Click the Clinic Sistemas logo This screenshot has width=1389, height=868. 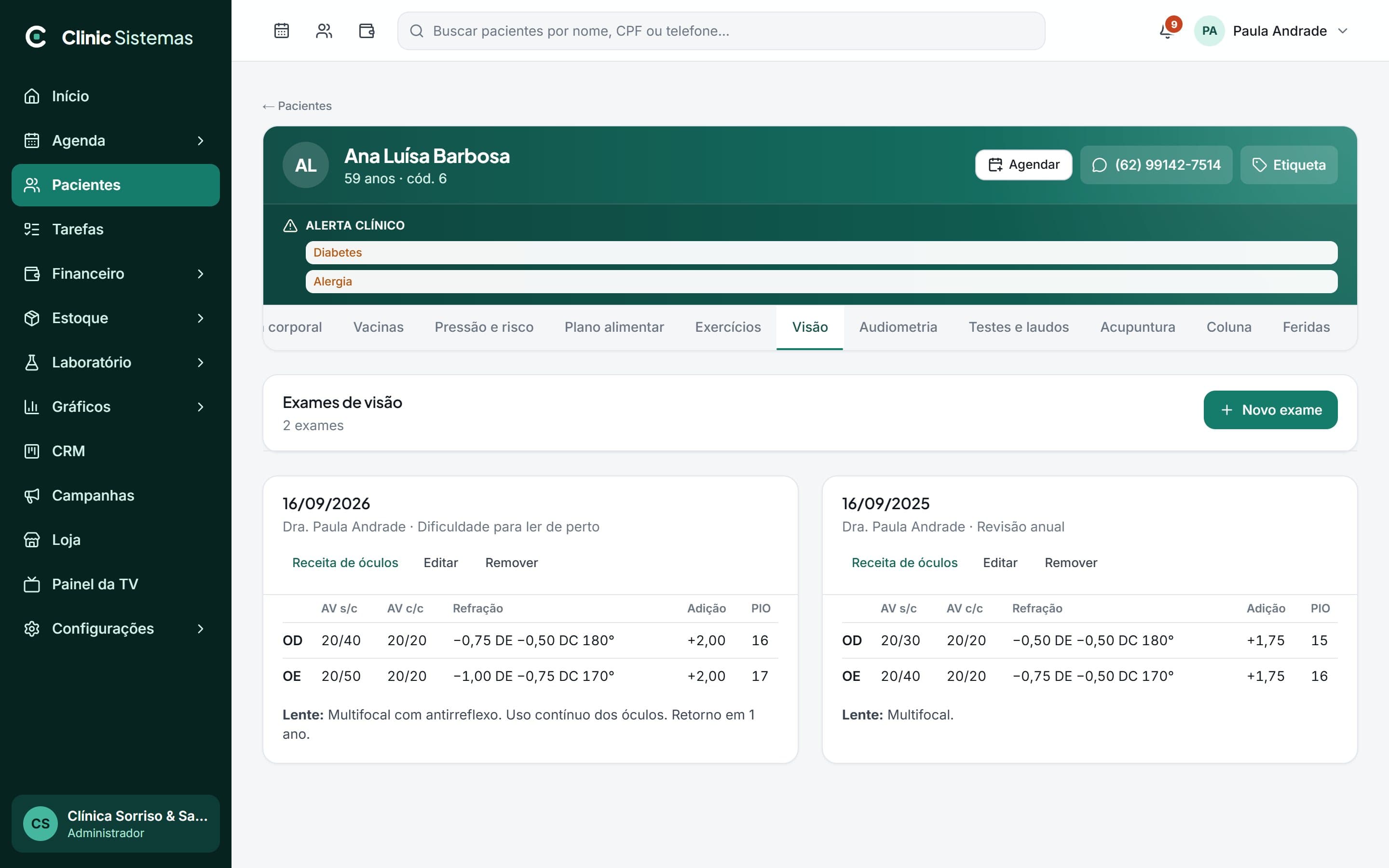tap(109, 37)
